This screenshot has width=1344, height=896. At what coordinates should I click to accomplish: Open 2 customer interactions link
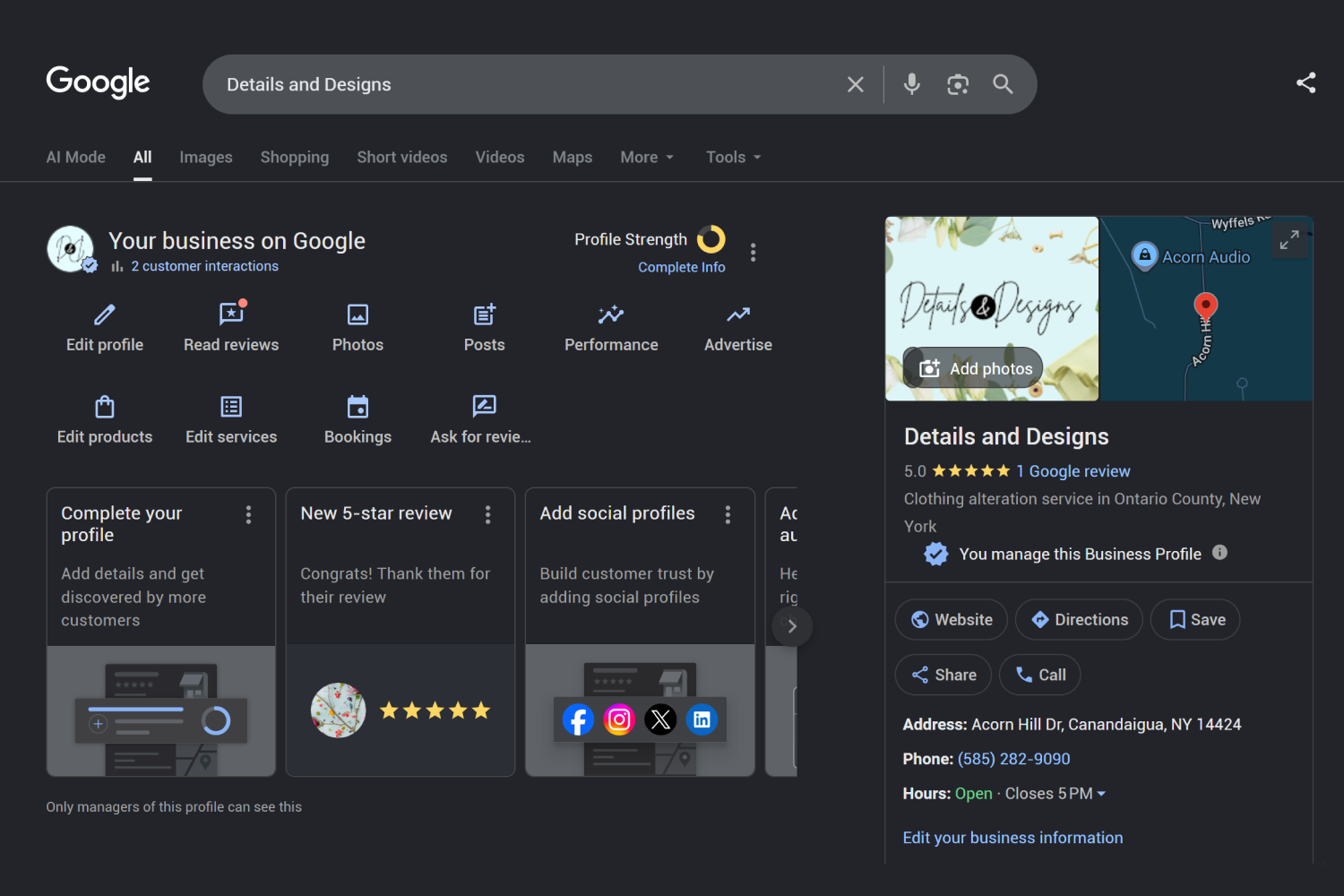pos(205,266)
